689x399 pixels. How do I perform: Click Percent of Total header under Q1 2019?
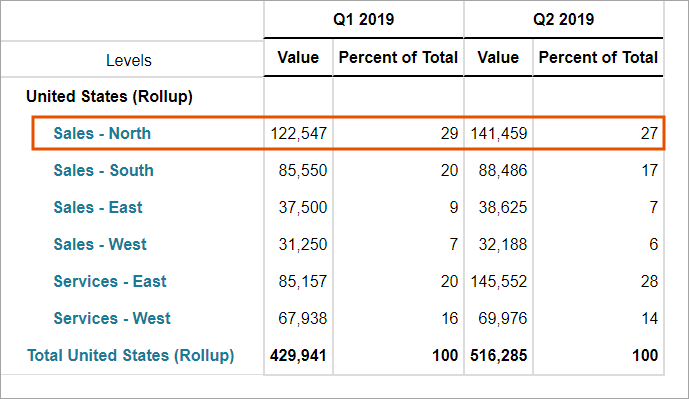coord(398,57)
